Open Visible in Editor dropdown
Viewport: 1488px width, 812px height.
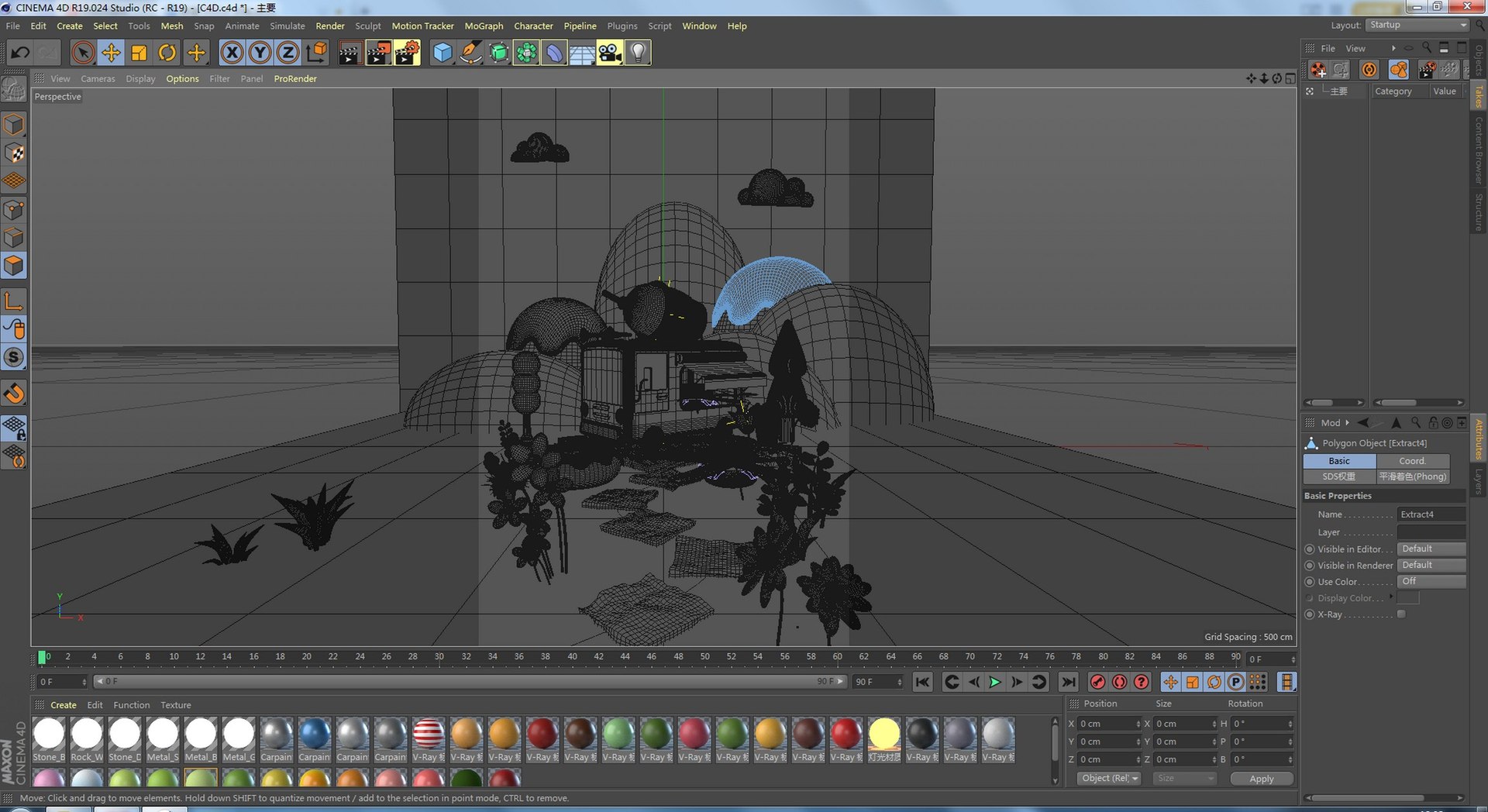pyautogui.click(x=1431, y=549)
